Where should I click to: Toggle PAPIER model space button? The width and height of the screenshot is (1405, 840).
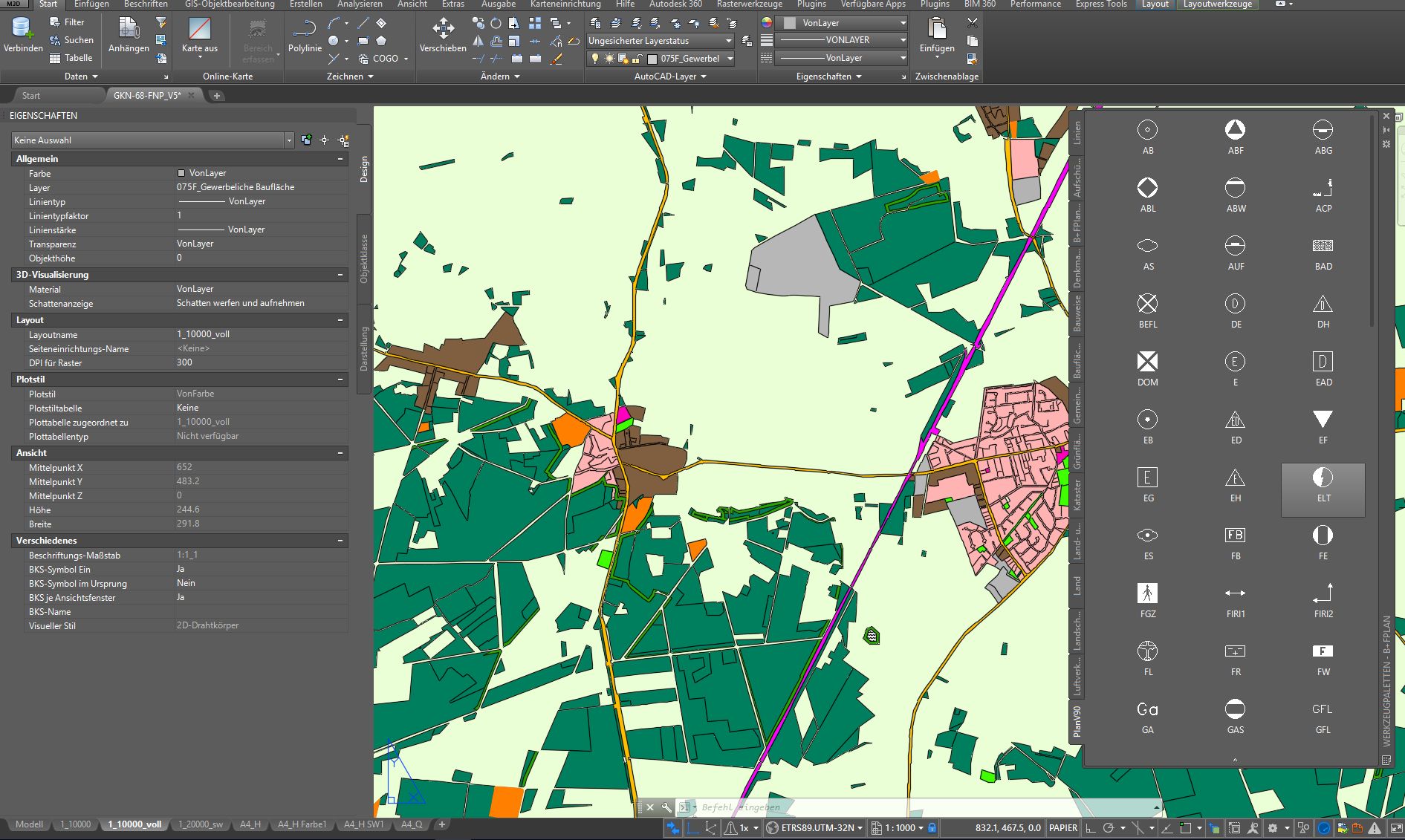click(x=1062, y=827)
